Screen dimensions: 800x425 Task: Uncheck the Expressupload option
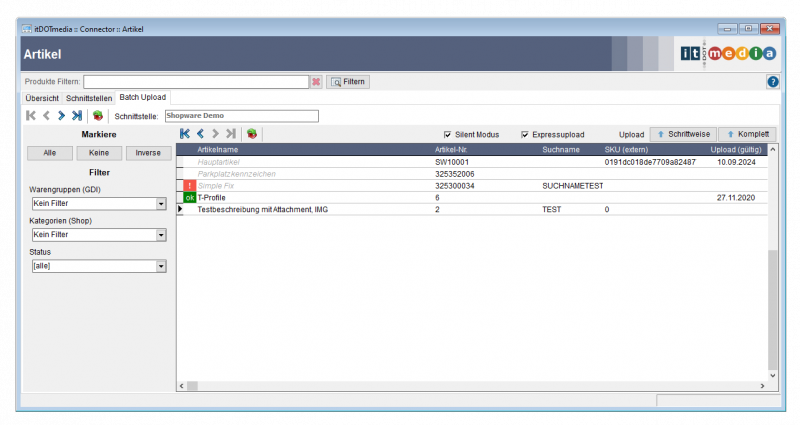(525, 134)
